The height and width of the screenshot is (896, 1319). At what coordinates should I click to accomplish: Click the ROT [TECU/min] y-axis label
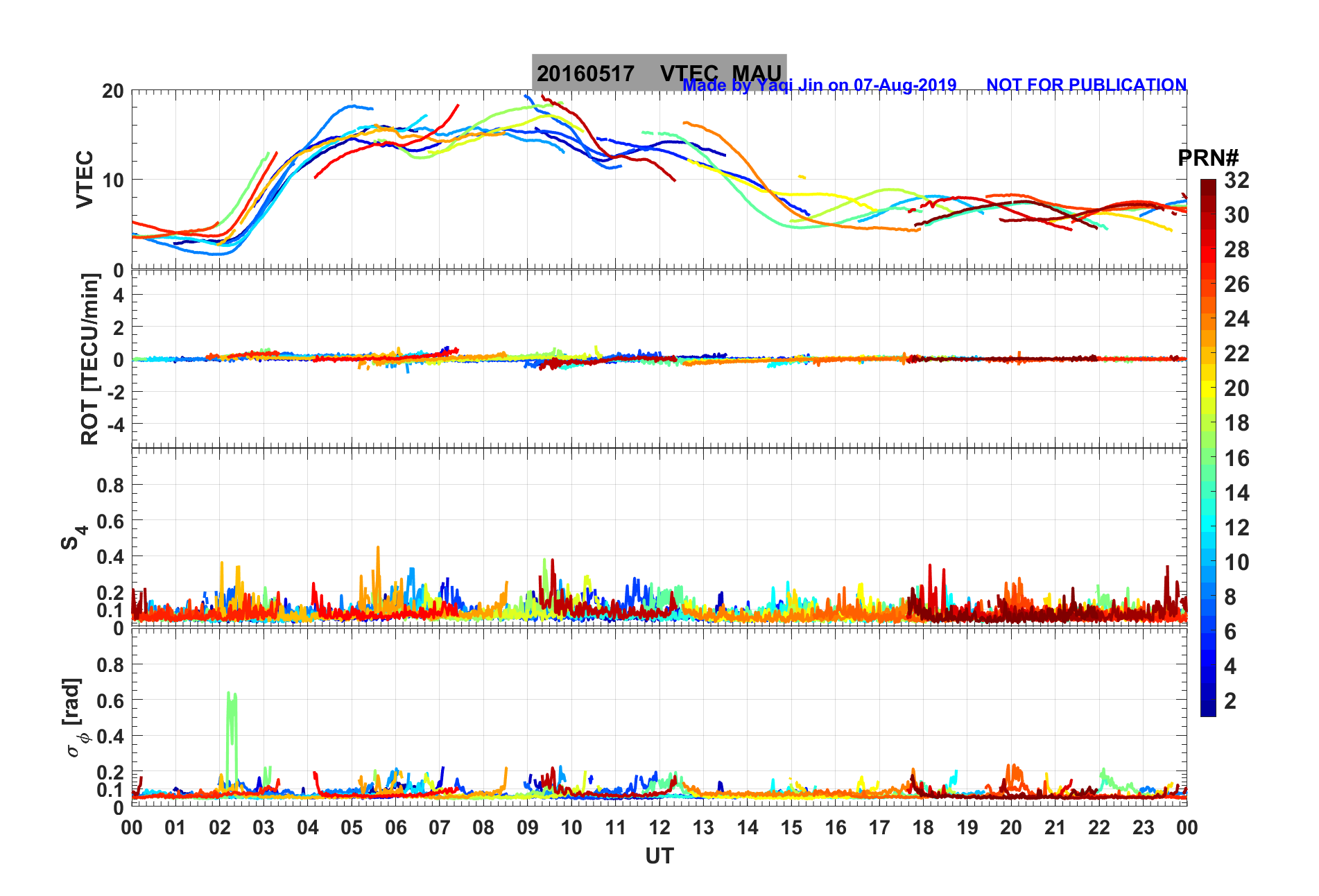pos(89,359)
